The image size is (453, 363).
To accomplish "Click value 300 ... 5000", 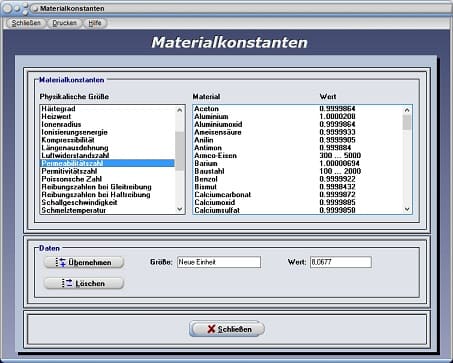I will (x=340, y=156).
